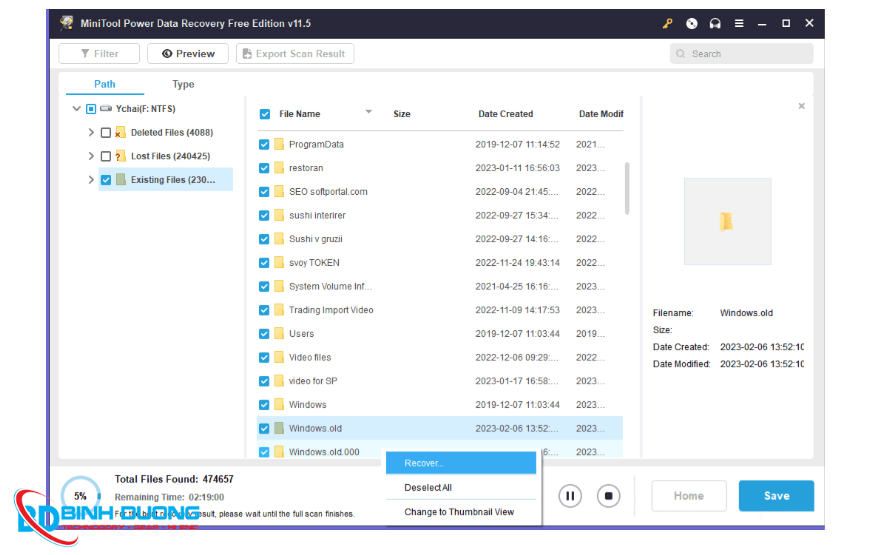Click the 2019-12-07 11:14:52 date cell
This screenshot has width=870, height=555.
[518, 144]
